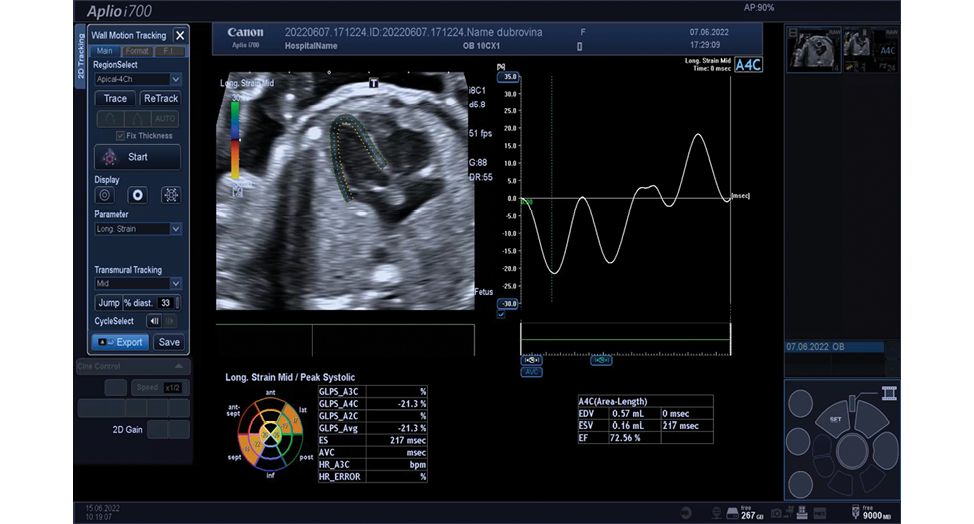Toggle the Fix Thickness checkbox
The image size is (974, 524).
point(120,135)
